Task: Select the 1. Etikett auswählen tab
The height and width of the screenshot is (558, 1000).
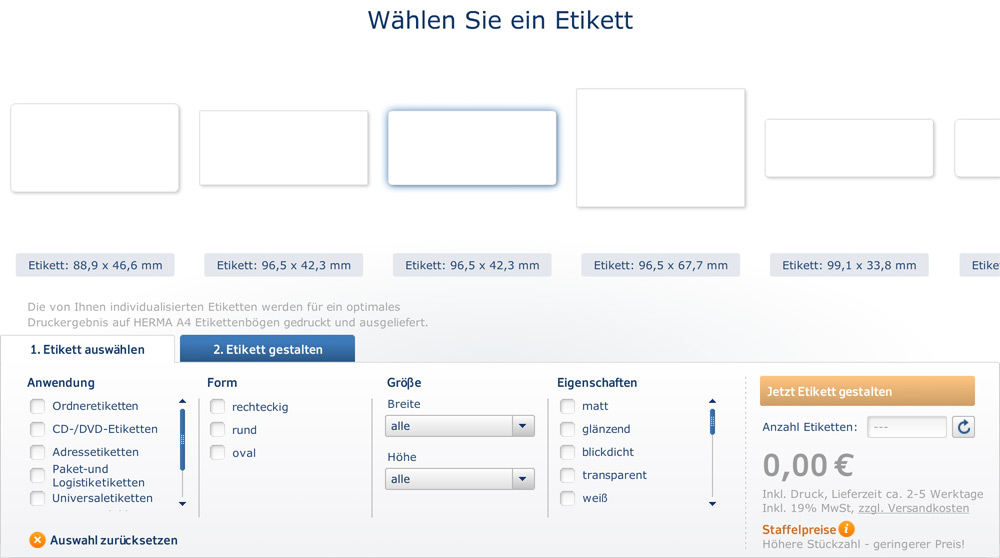Action: 87,350
